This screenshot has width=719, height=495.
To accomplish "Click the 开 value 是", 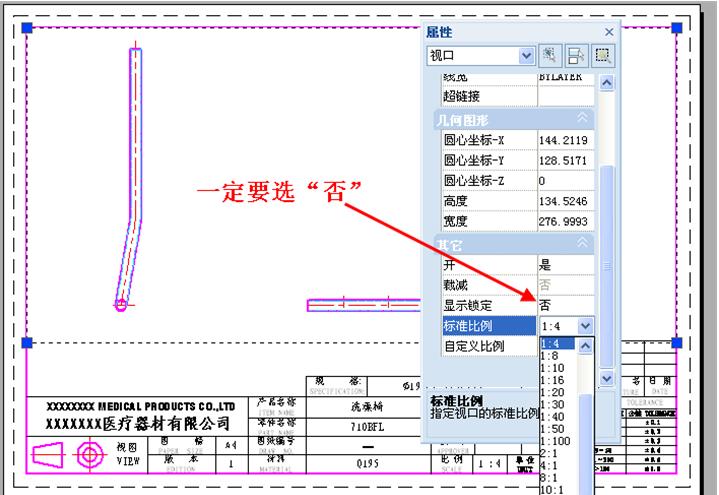I will point(566,265).
